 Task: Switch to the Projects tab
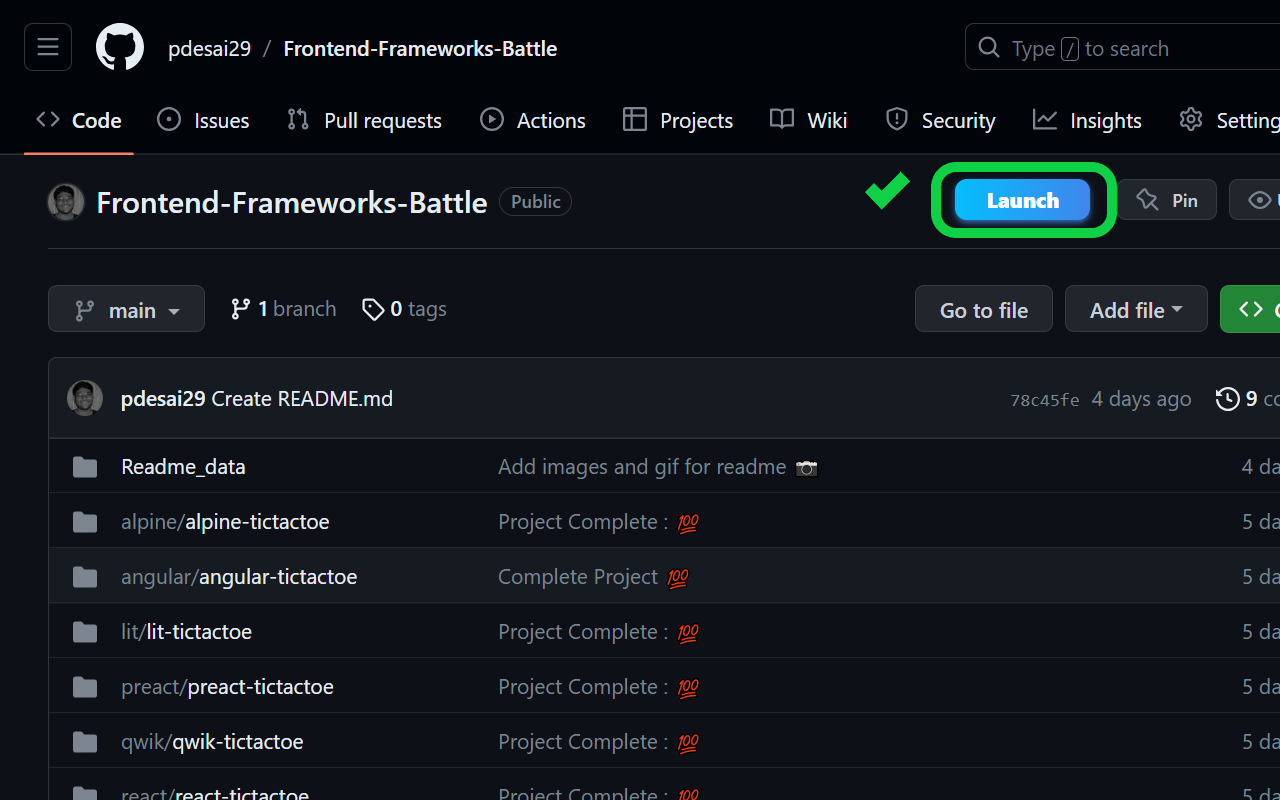click(678, 120)
